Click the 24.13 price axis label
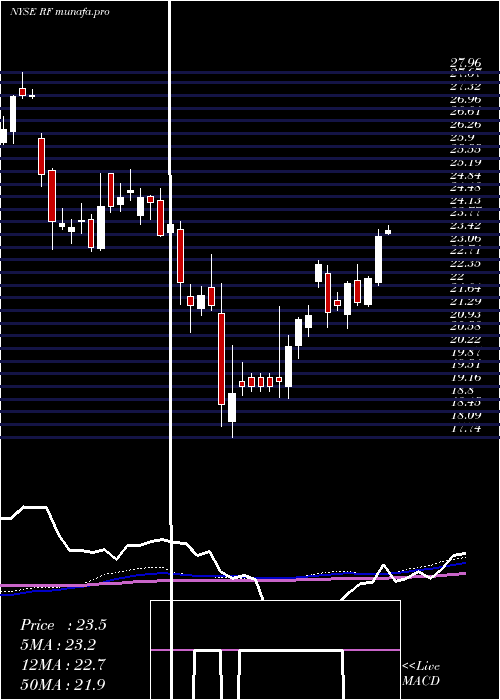Screen dimensions: 500x700 465,200
